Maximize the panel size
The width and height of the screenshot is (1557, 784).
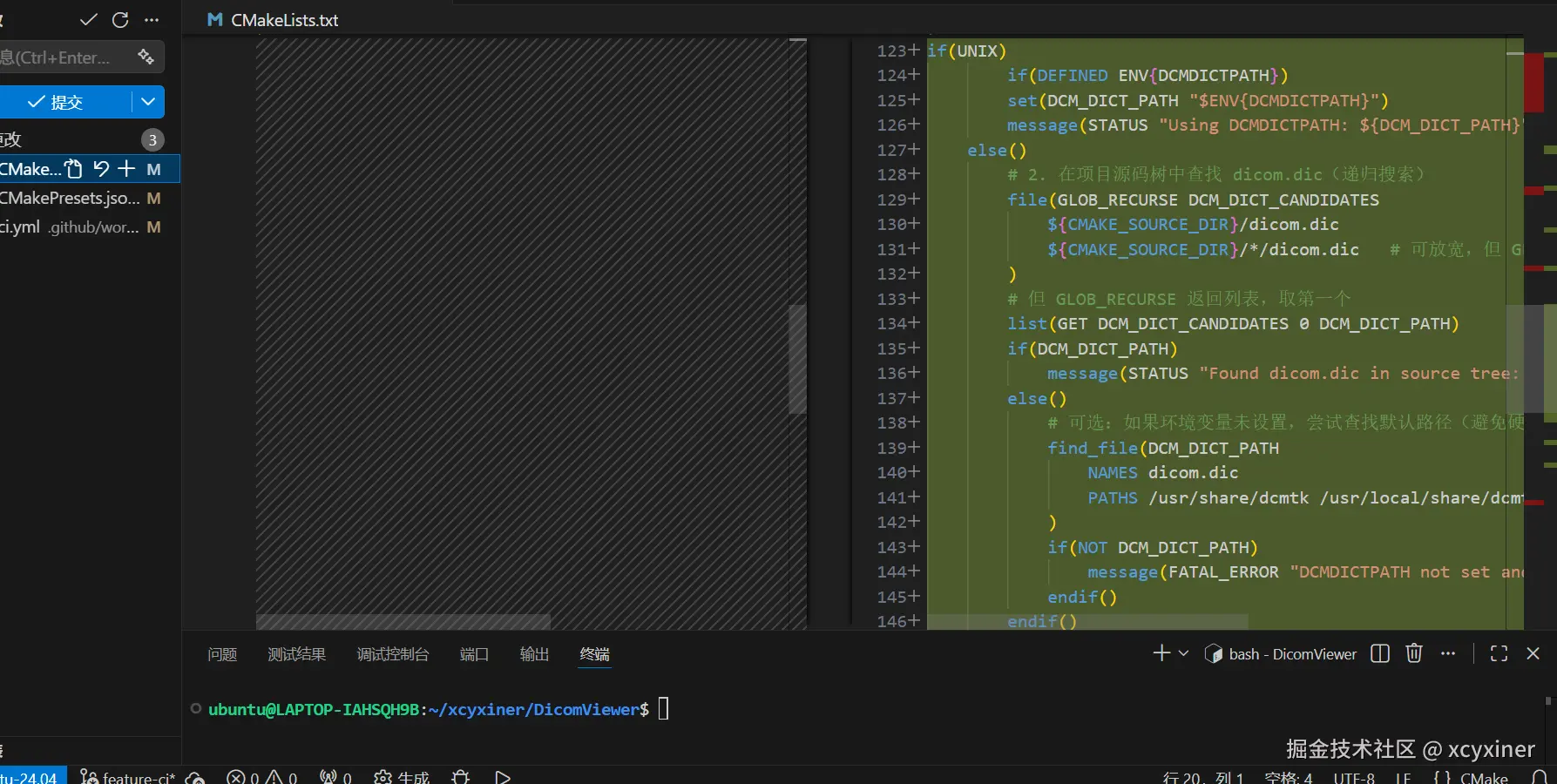pos(1499,653)
